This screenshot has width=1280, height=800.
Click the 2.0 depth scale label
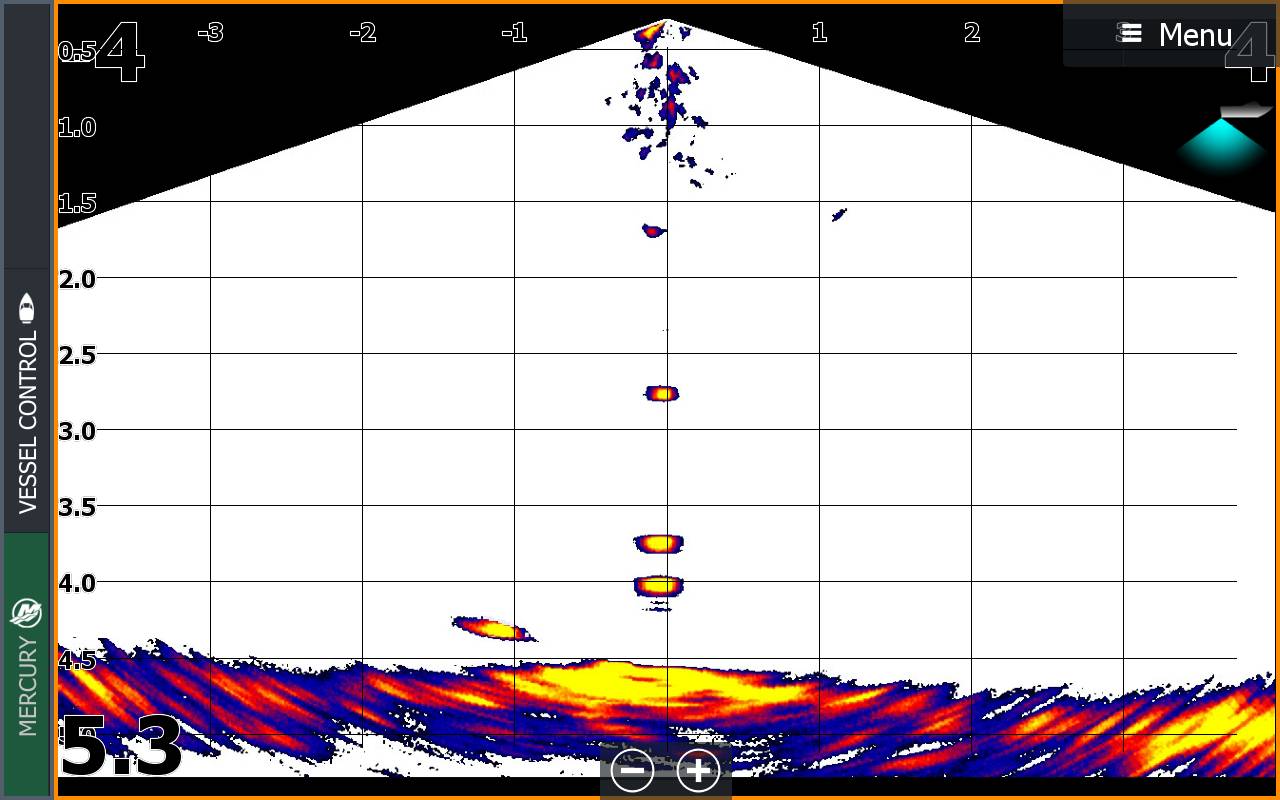(77, 279)
